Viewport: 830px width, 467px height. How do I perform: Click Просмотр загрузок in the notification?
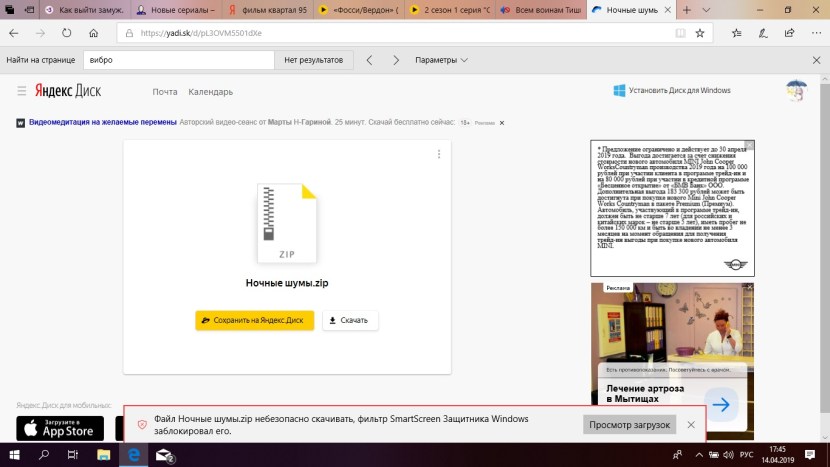[x=629, y=425]
